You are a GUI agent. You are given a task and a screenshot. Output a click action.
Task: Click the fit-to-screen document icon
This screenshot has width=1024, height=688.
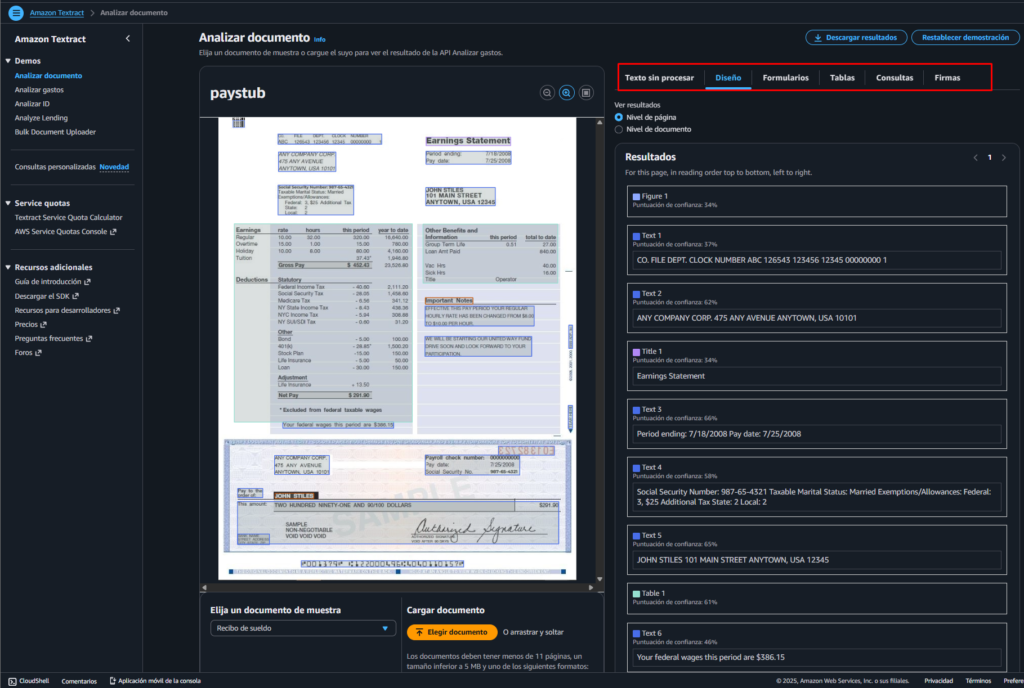click(x=586, y=93)
